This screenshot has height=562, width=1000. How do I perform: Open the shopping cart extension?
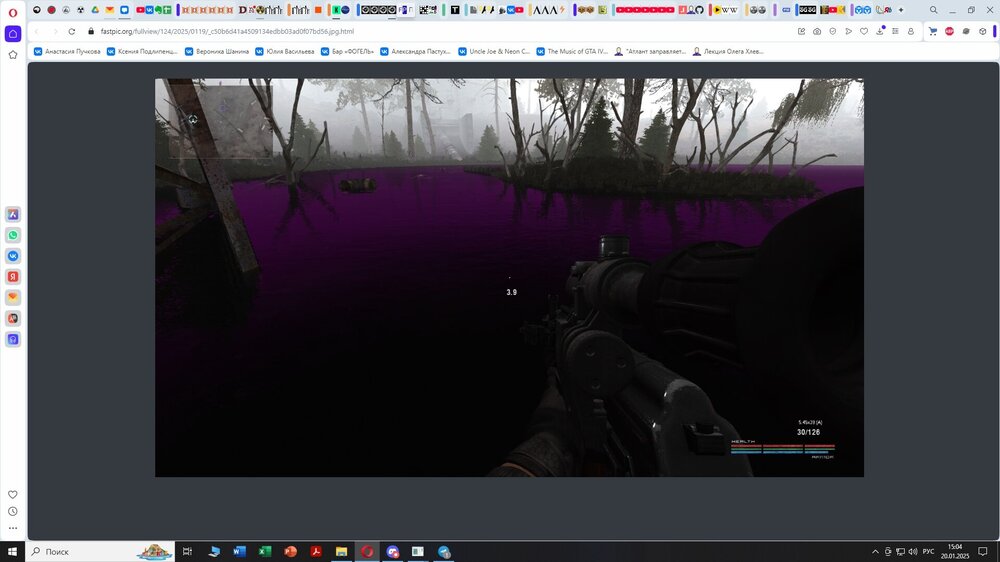(933, 31)
